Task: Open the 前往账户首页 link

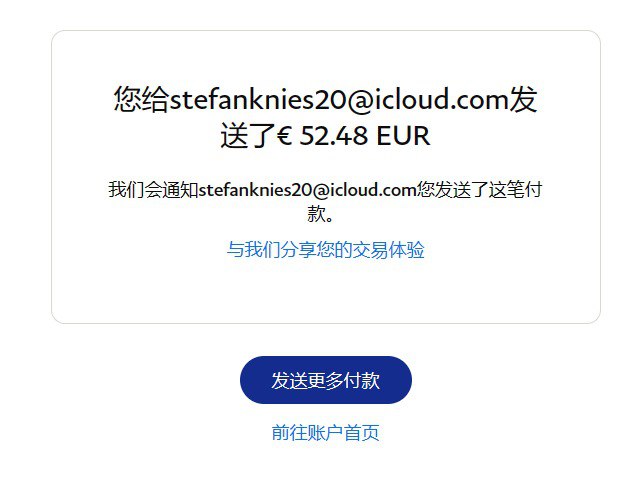Action: 325,432
